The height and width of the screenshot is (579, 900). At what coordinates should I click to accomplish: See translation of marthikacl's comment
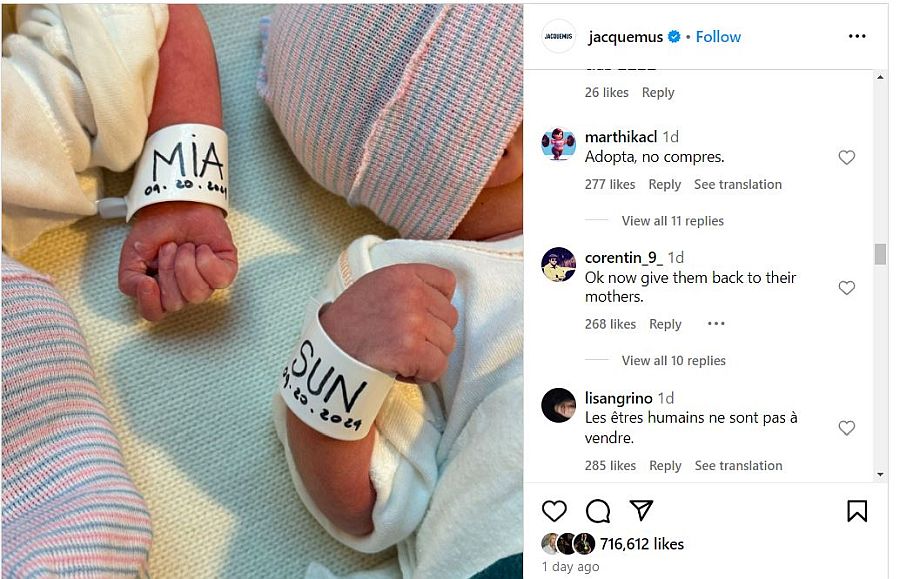738,184
